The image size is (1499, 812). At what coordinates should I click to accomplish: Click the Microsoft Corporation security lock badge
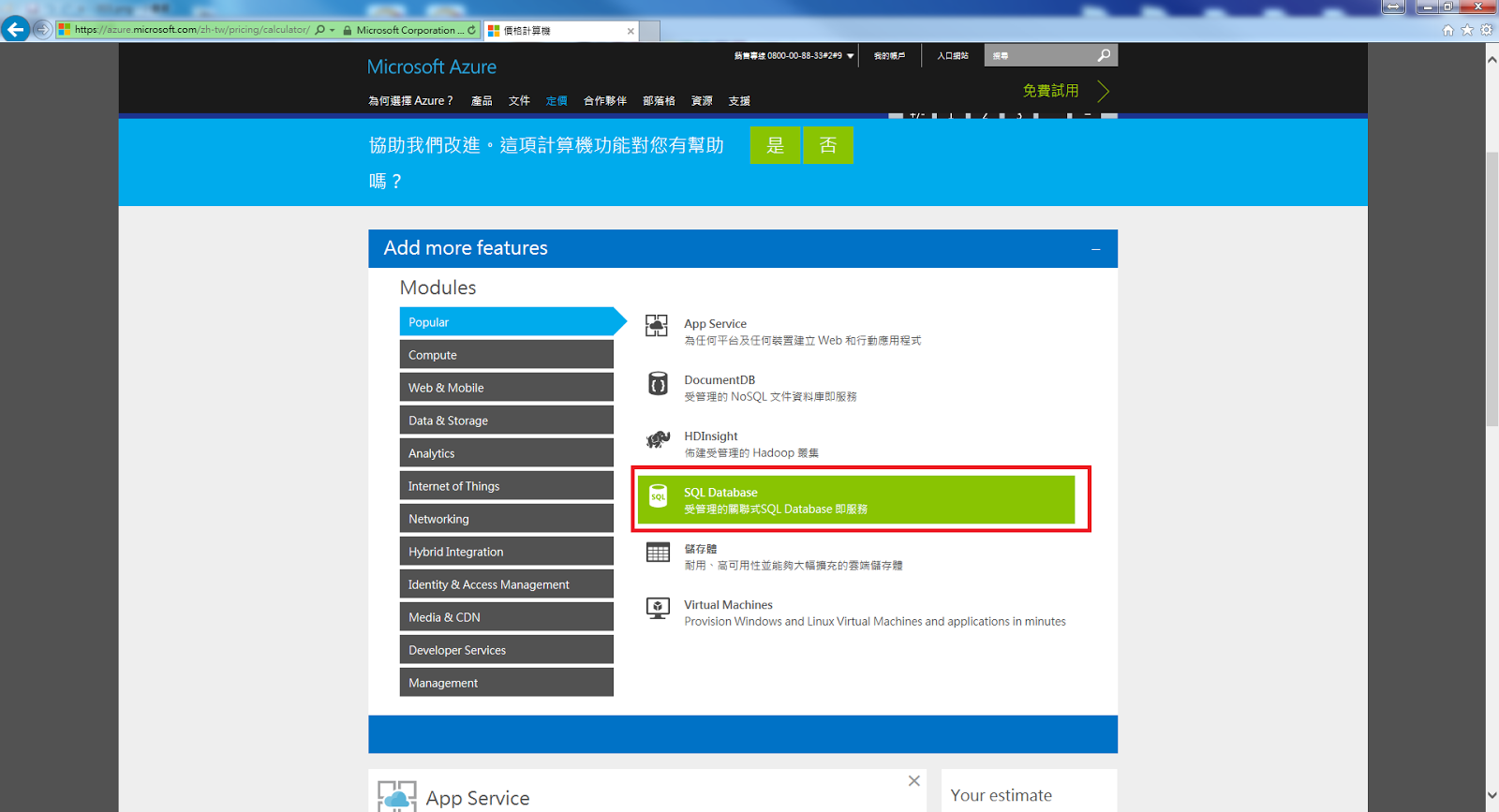pyautogui.click(x=402, y=30)
